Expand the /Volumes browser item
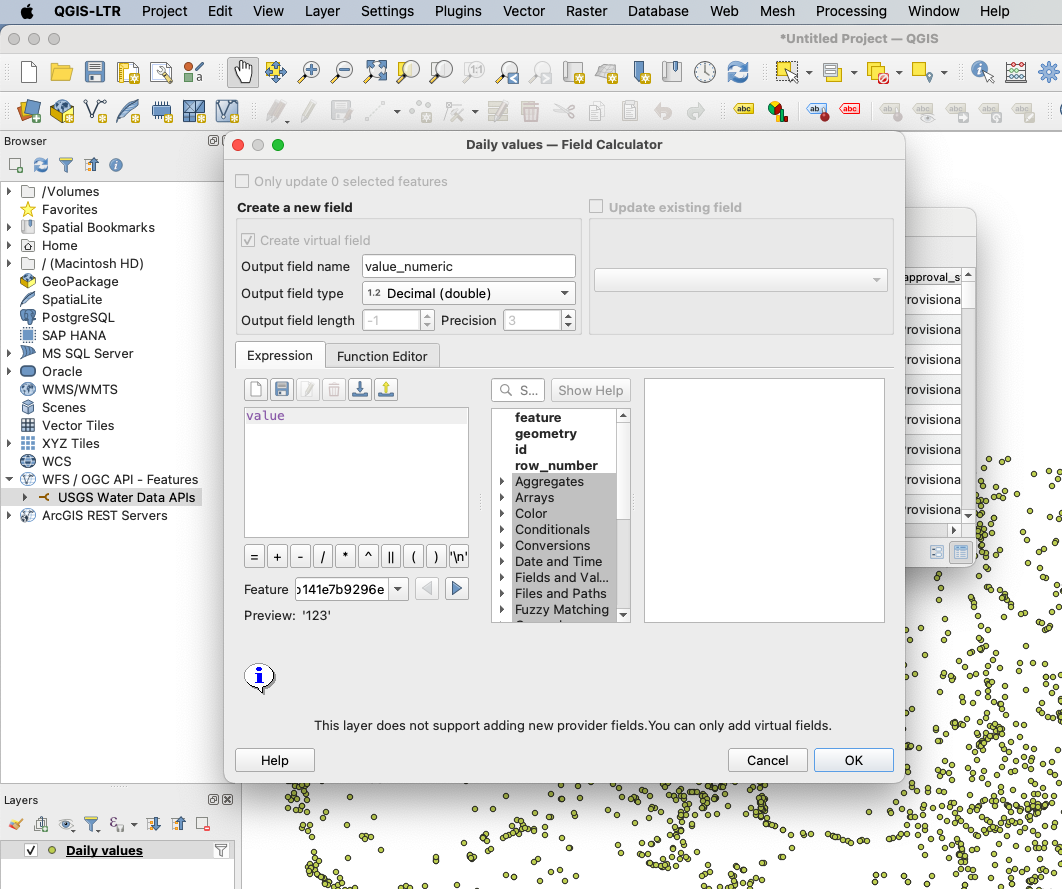This screenshot has width=1062, height=889. [x=9, y=192]
